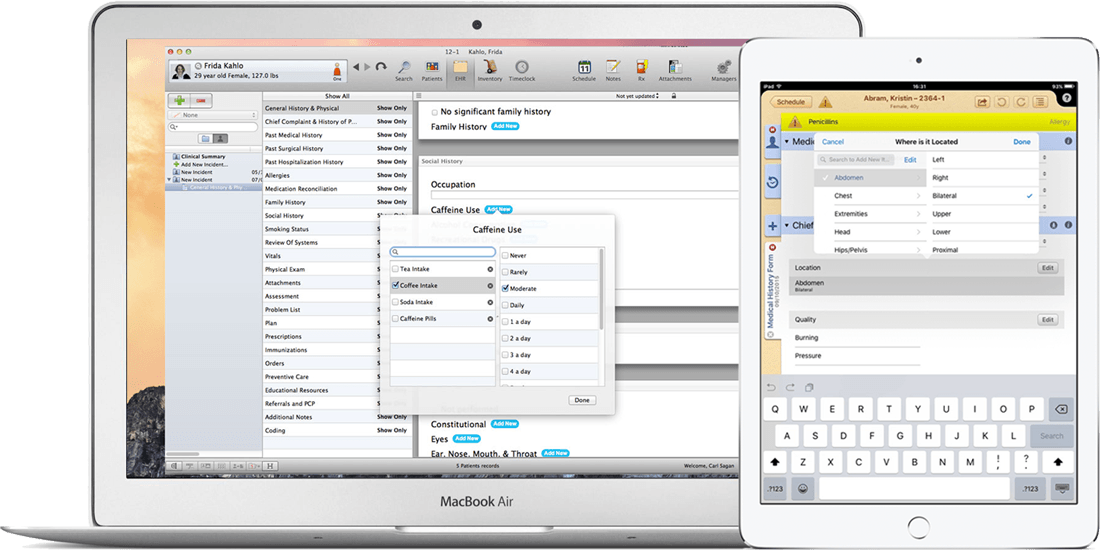The image size is (1100, 550).
Task: Select Past Medical History section
Action: [337, 135]
